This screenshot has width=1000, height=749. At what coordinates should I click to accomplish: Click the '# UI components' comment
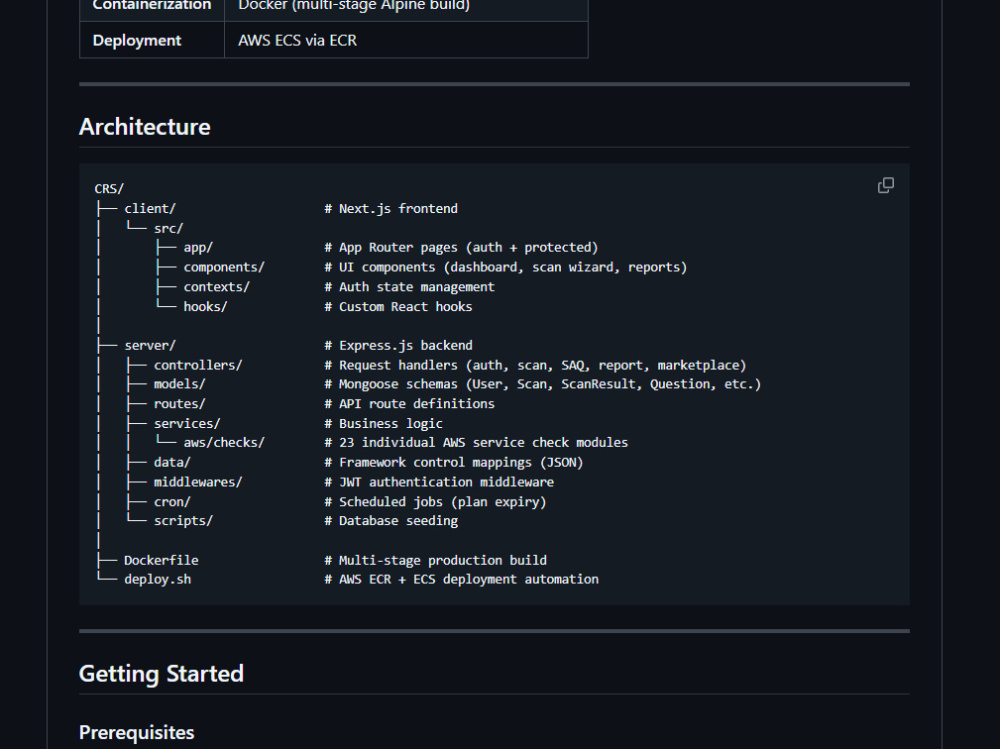506,267
